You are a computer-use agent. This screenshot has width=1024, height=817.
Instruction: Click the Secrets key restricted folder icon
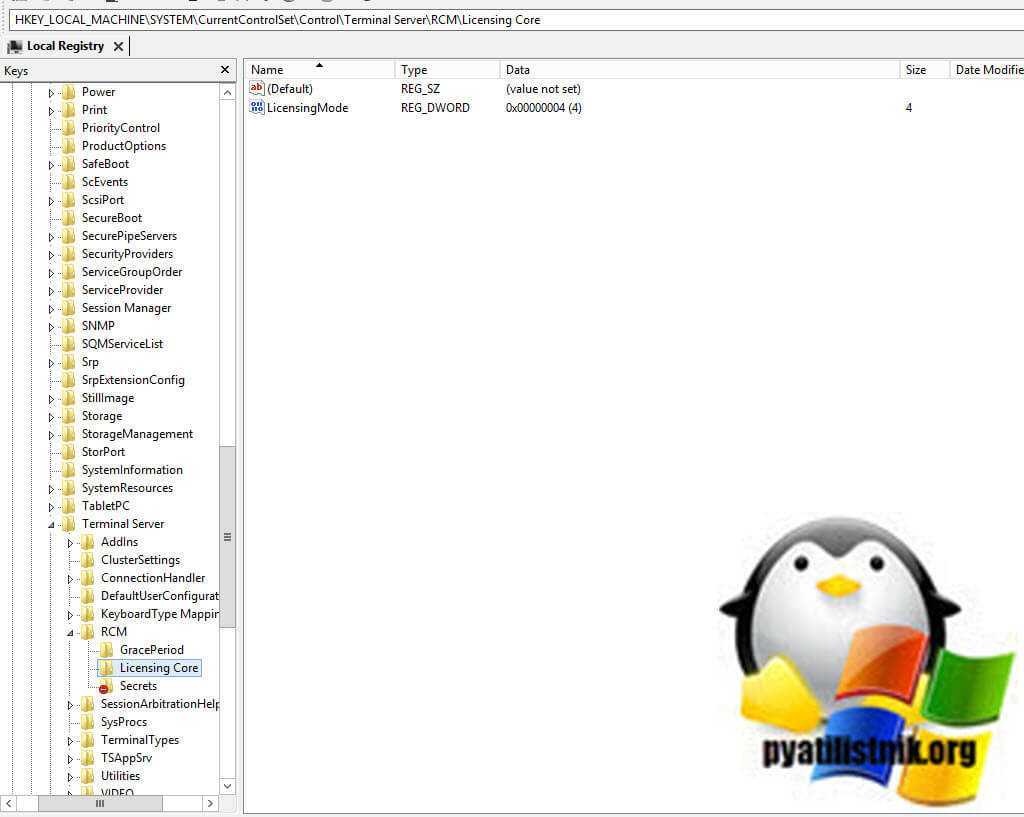click(x=106, y=686)
